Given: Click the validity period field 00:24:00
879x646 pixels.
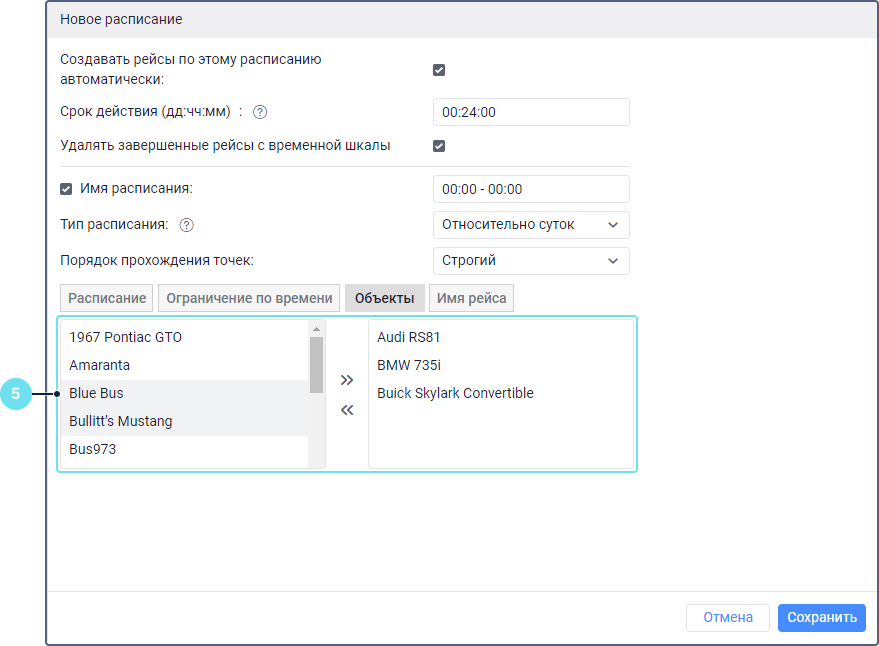Looking at the screenshot, I should pos(531,112).
